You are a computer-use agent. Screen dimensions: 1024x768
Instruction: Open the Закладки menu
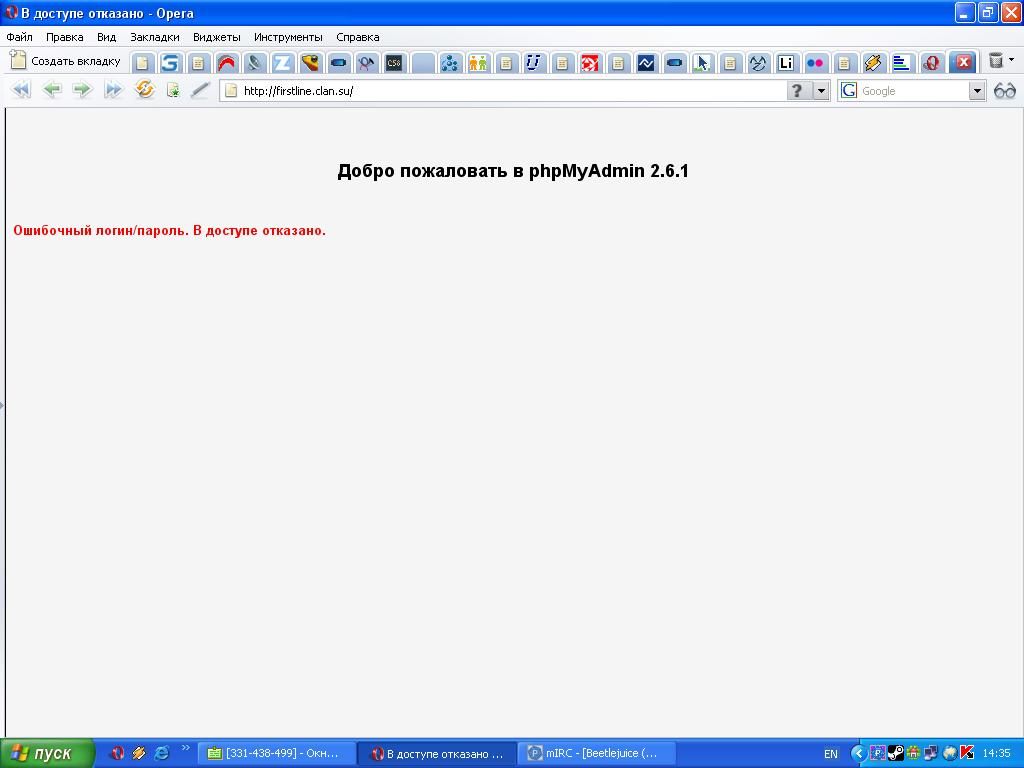[x=155, y=37]
